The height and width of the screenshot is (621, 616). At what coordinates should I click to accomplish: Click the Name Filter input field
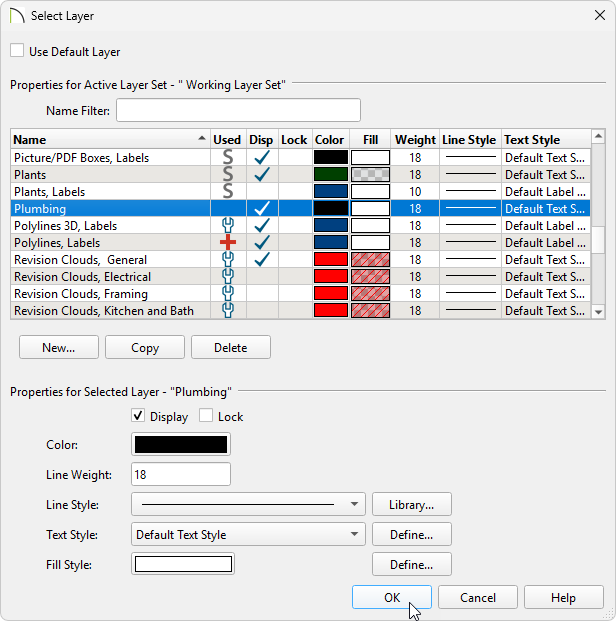(x=238, y=110)
